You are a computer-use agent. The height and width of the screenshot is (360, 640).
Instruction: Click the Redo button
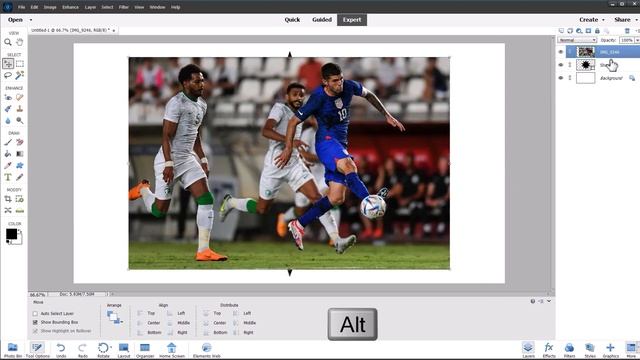point(82,350)
